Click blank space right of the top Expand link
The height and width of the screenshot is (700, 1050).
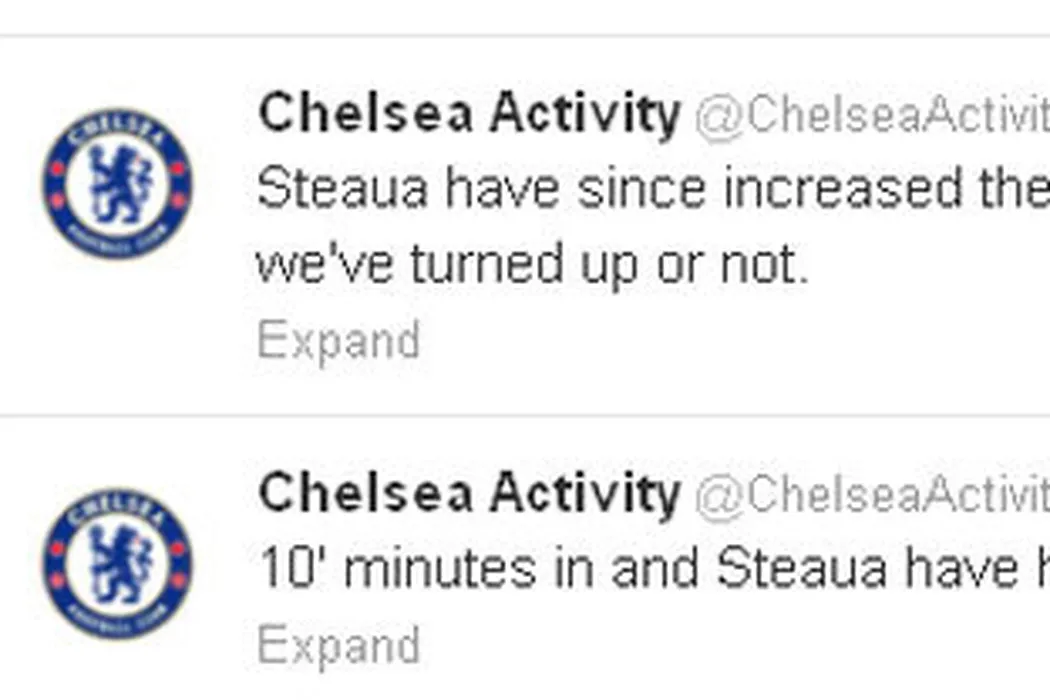coord(700,341)
